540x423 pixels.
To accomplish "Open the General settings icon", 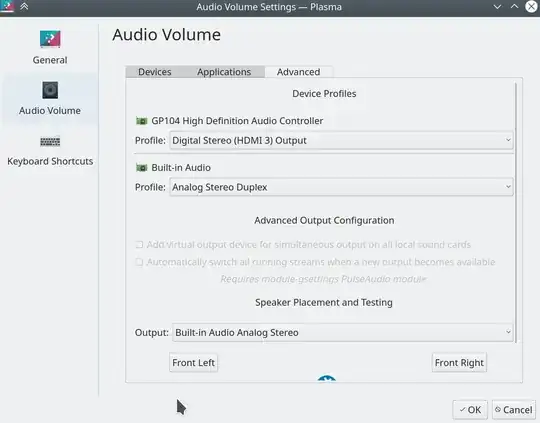I will 50,39.
